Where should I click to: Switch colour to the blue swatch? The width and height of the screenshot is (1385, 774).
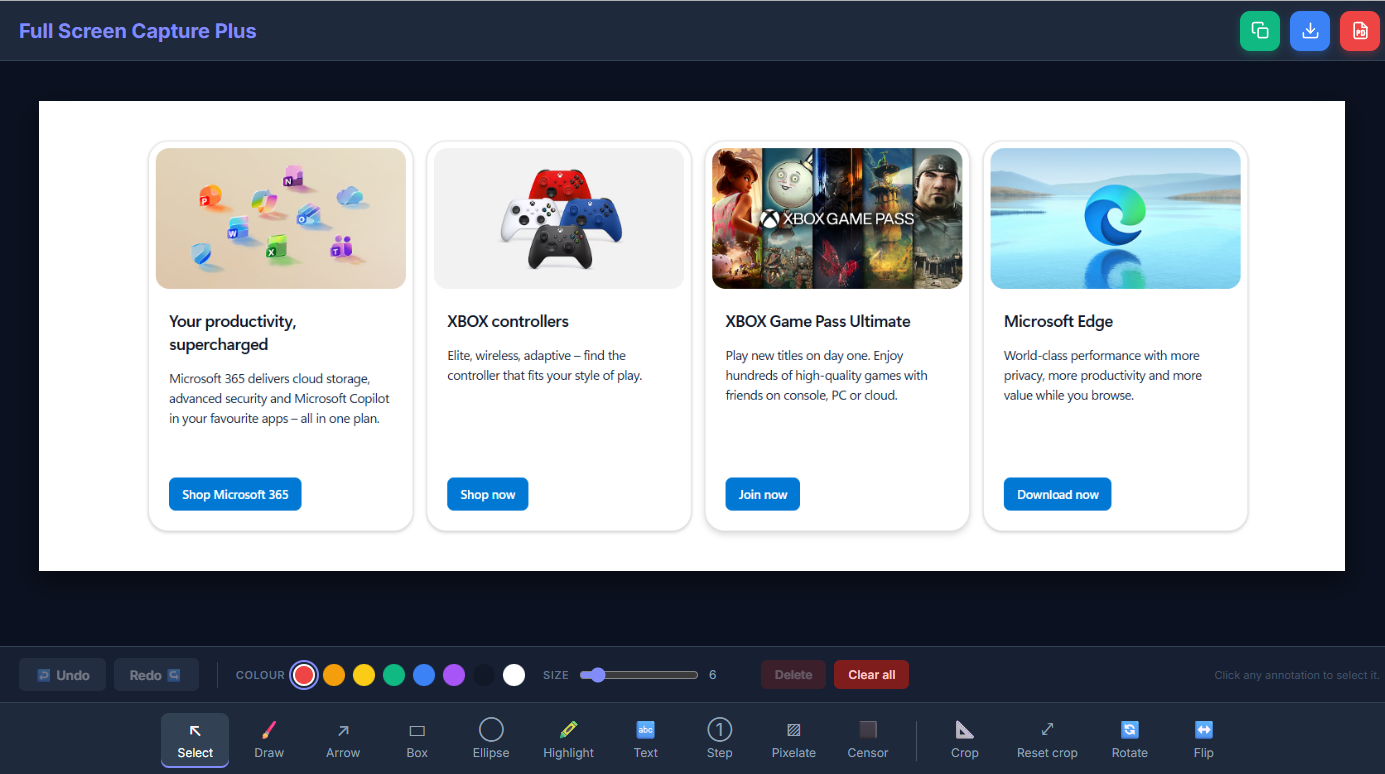[424, 675]
